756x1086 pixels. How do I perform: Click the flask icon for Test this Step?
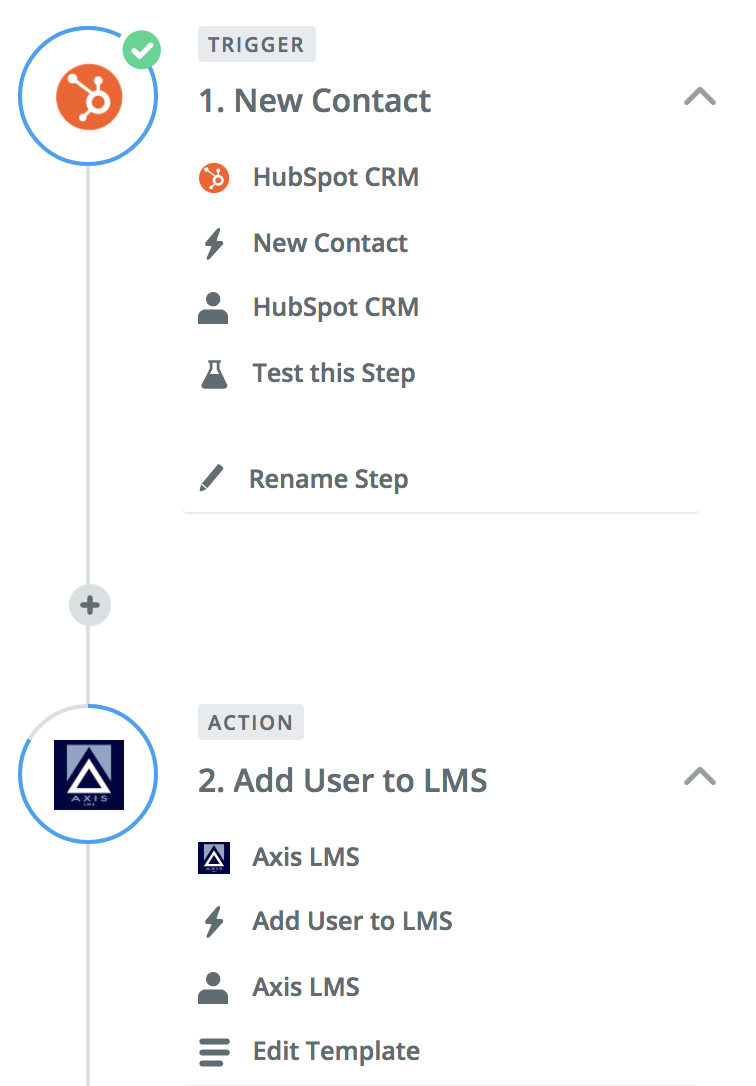tap(214, 374)
